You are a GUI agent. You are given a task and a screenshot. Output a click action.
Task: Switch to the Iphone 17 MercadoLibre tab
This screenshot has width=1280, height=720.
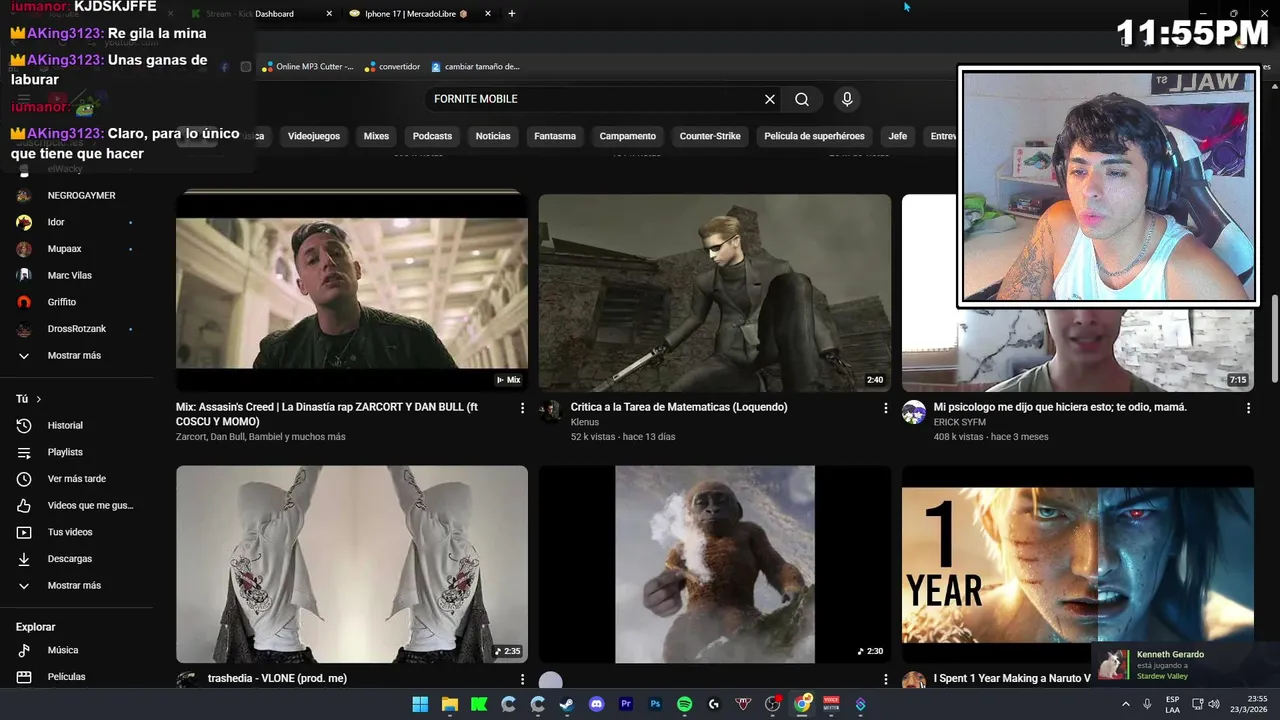(x=420, y=14)
